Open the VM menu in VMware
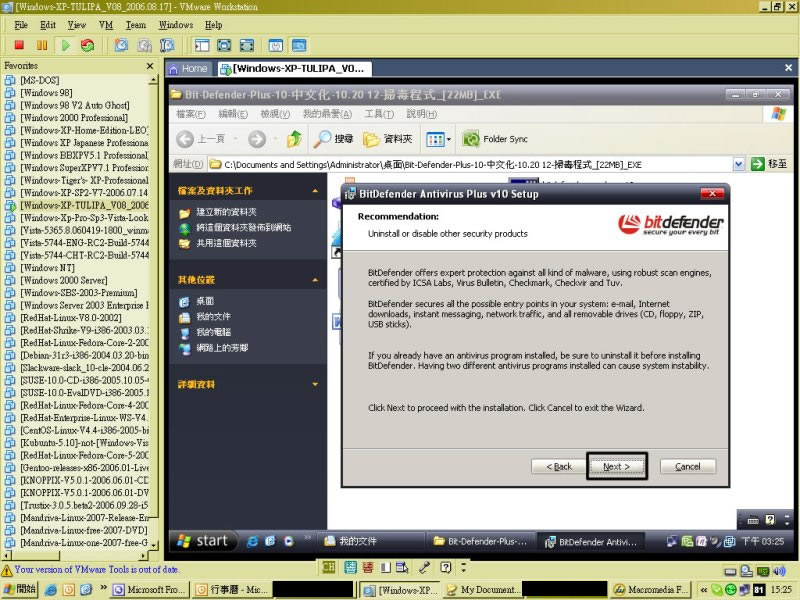Screen dimensions: 800x600 point(106,24)
